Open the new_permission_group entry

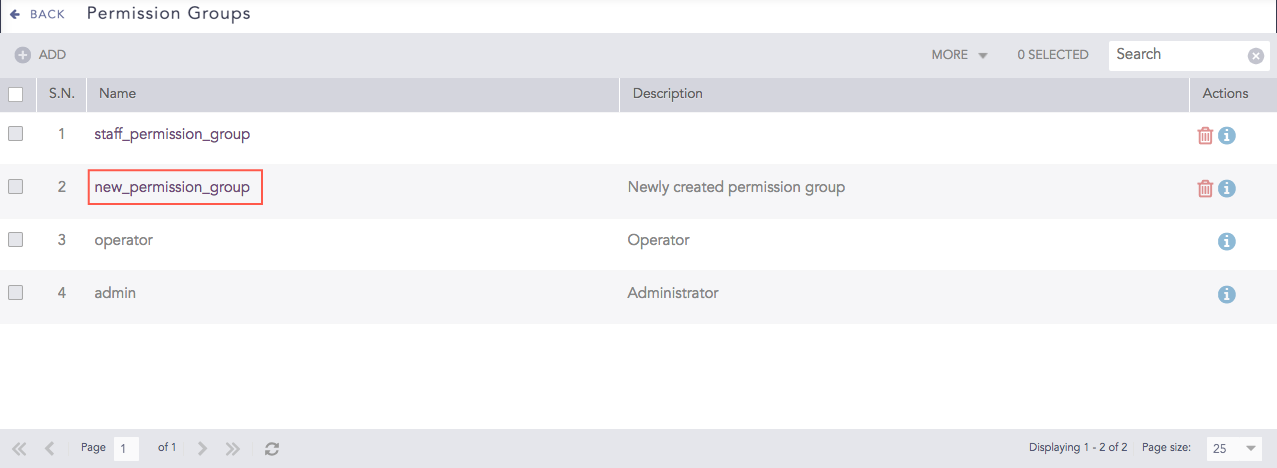tap(172, 187)
